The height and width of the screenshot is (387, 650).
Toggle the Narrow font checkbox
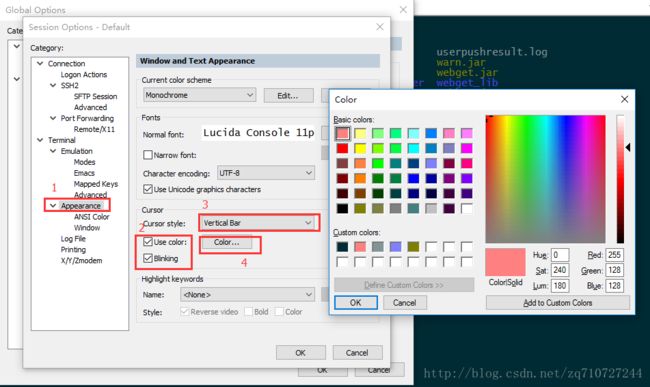pos(148,155)
